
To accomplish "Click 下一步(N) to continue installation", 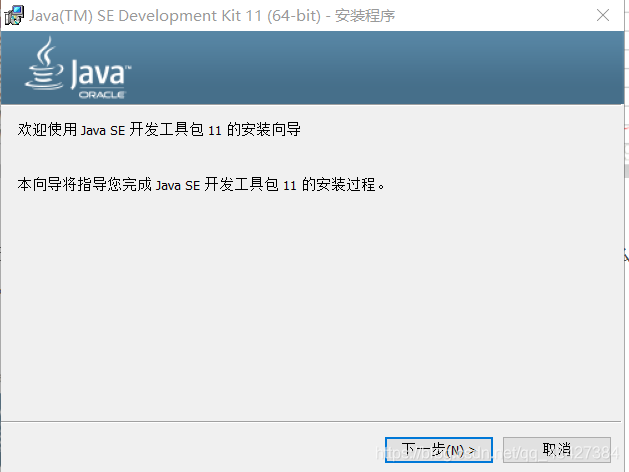I will (438, 450).
